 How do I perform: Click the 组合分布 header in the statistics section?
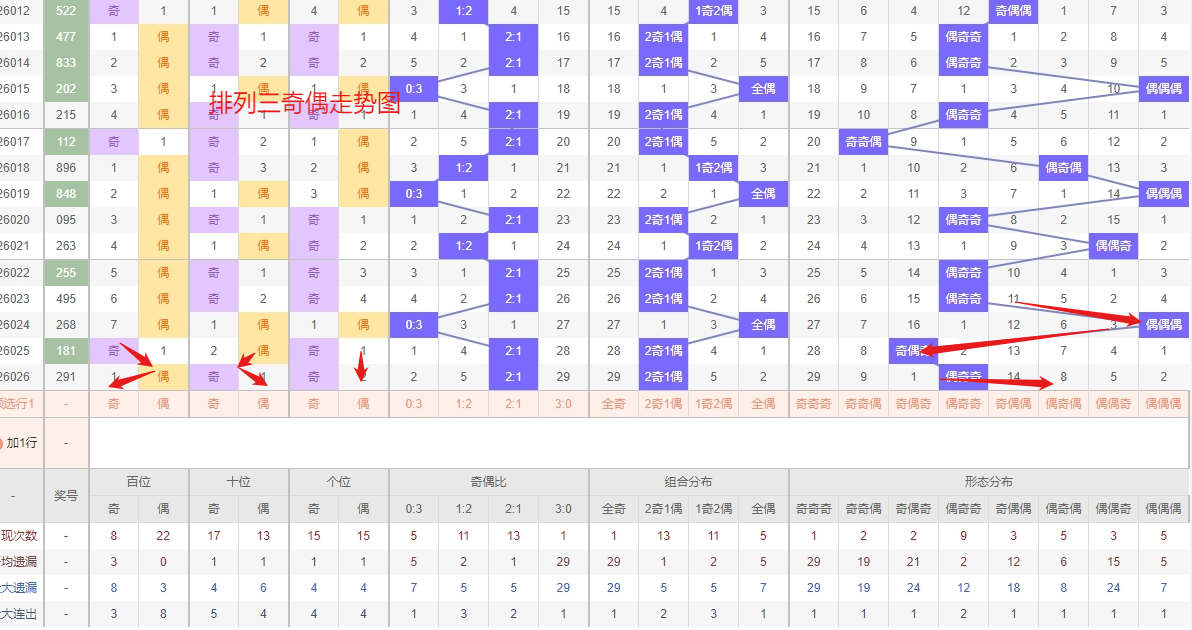[x=688, y=482]
